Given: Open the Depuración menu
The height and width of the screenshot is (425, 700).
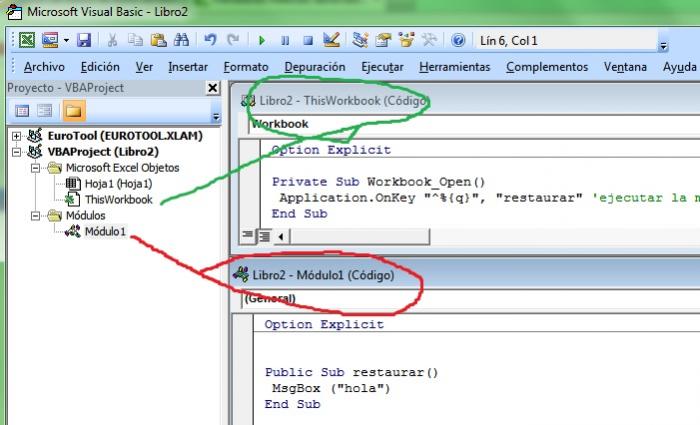Looking at the screenshot, I should (x=315, y=67).
